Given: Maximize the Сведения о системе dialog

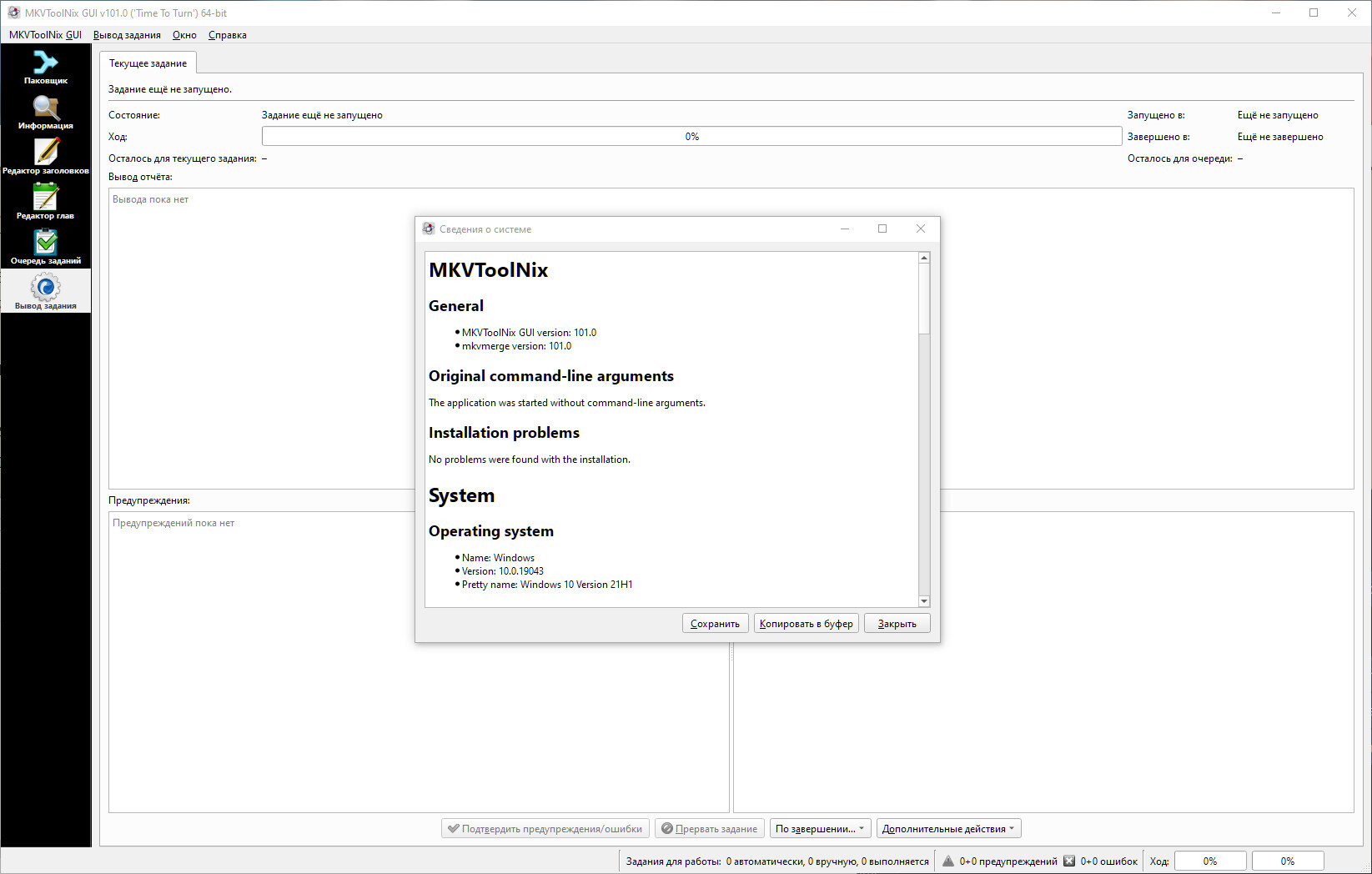Looking at the screenshot, I should click(x=882, y=229).
